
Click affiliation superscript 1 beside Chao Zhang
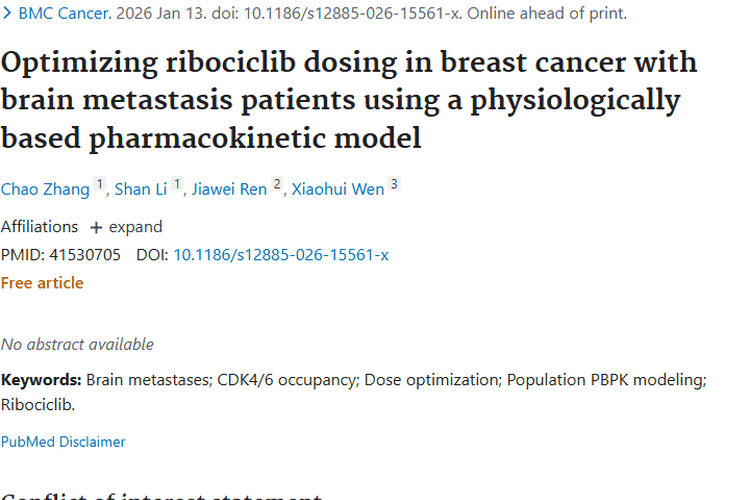[x=99, y=185]
